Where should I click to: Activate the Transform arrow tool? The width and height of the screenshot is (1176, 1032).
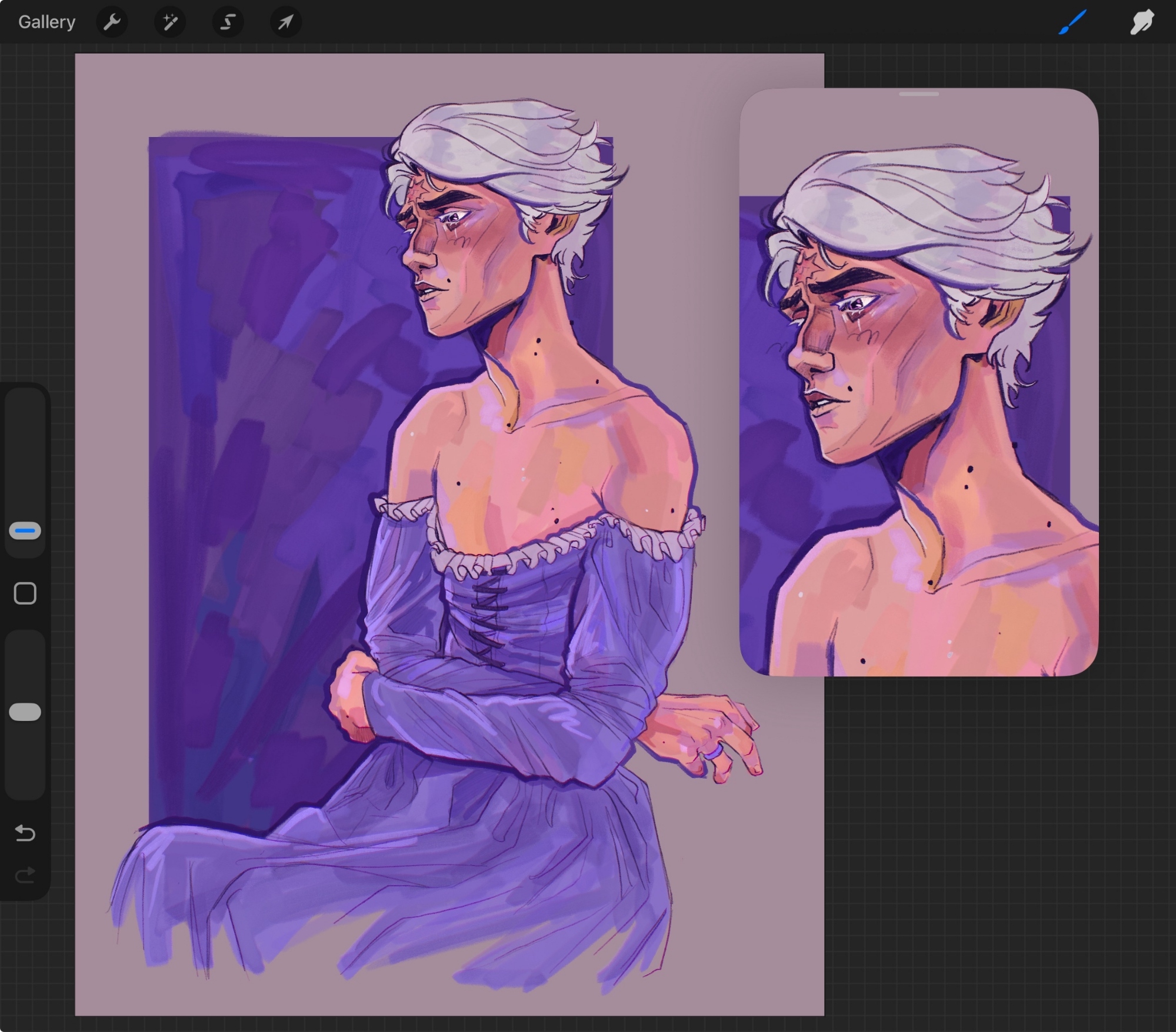click(x=285, y=22)
